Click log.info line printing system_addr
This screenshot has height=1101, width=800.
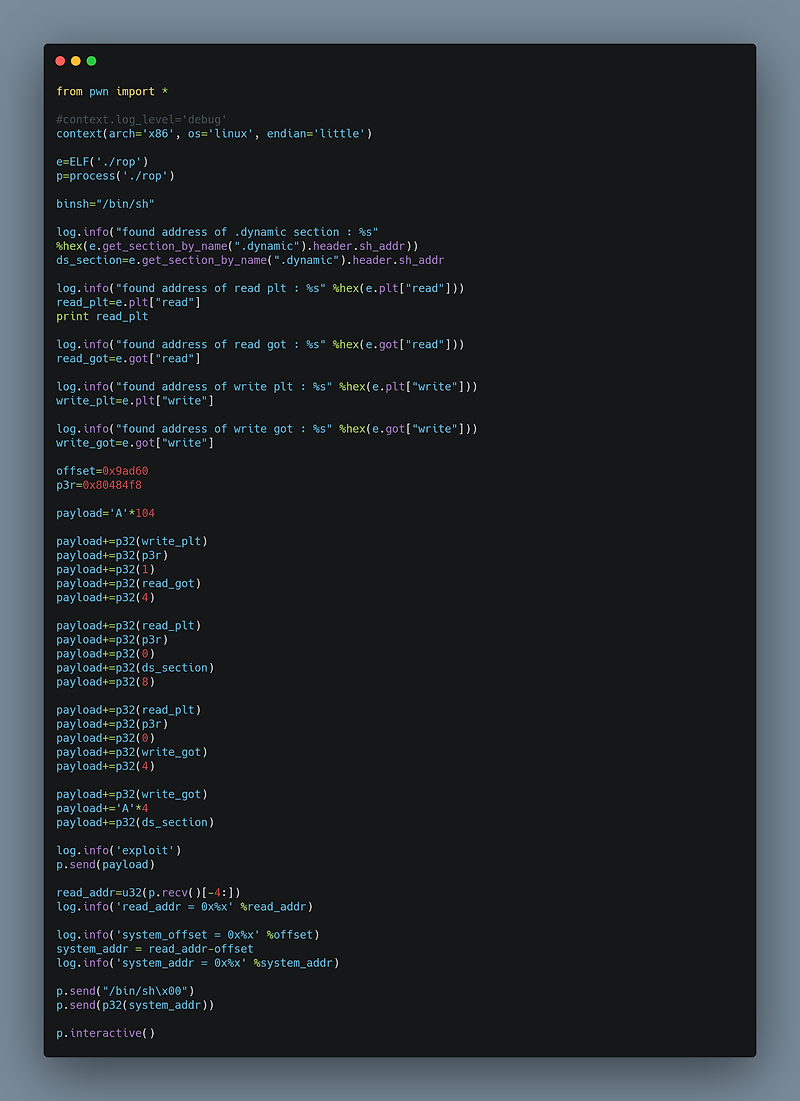pos(198,962)
